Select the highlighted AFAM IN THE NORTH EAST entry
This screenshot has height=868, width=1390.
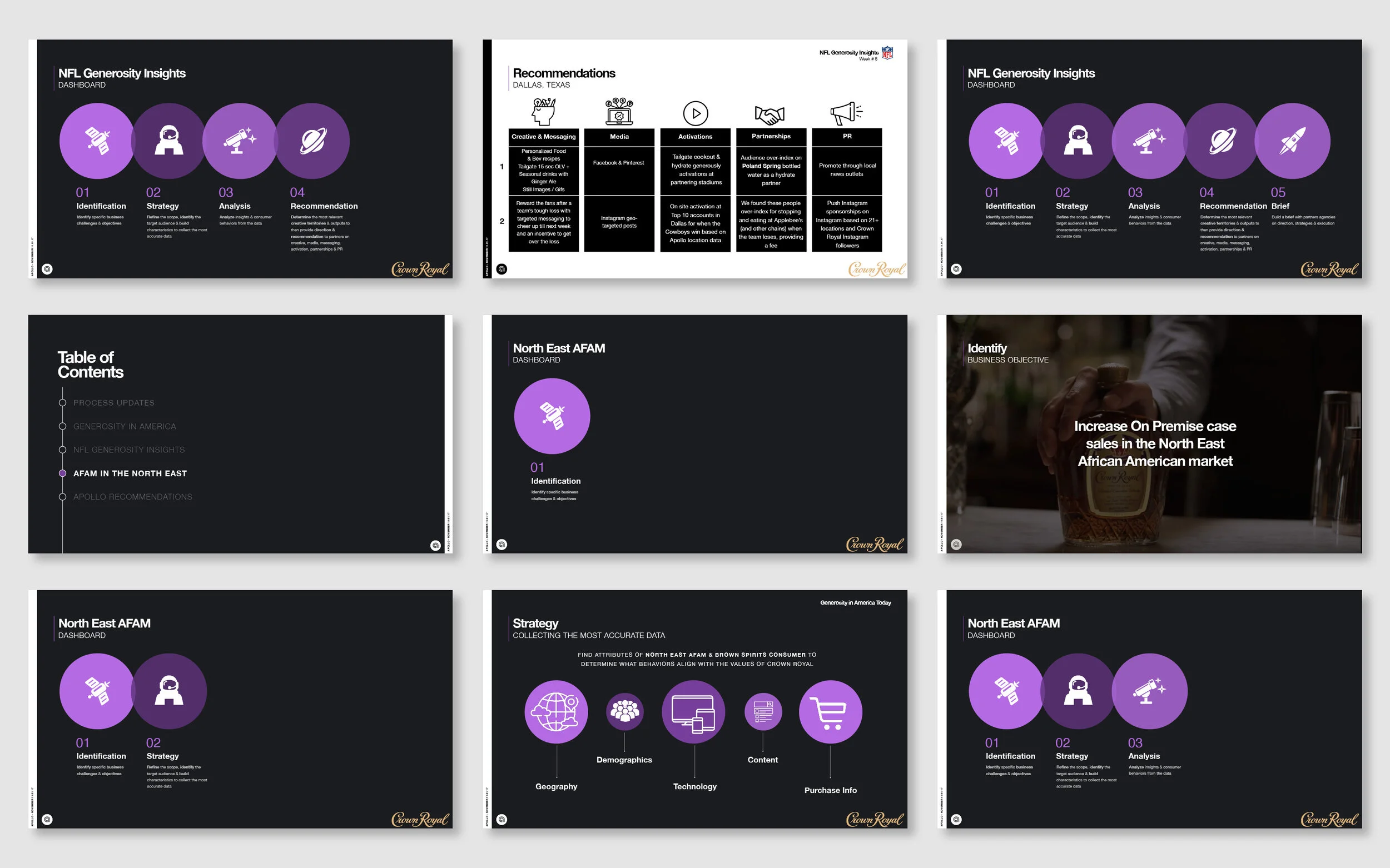pos(131,473)
